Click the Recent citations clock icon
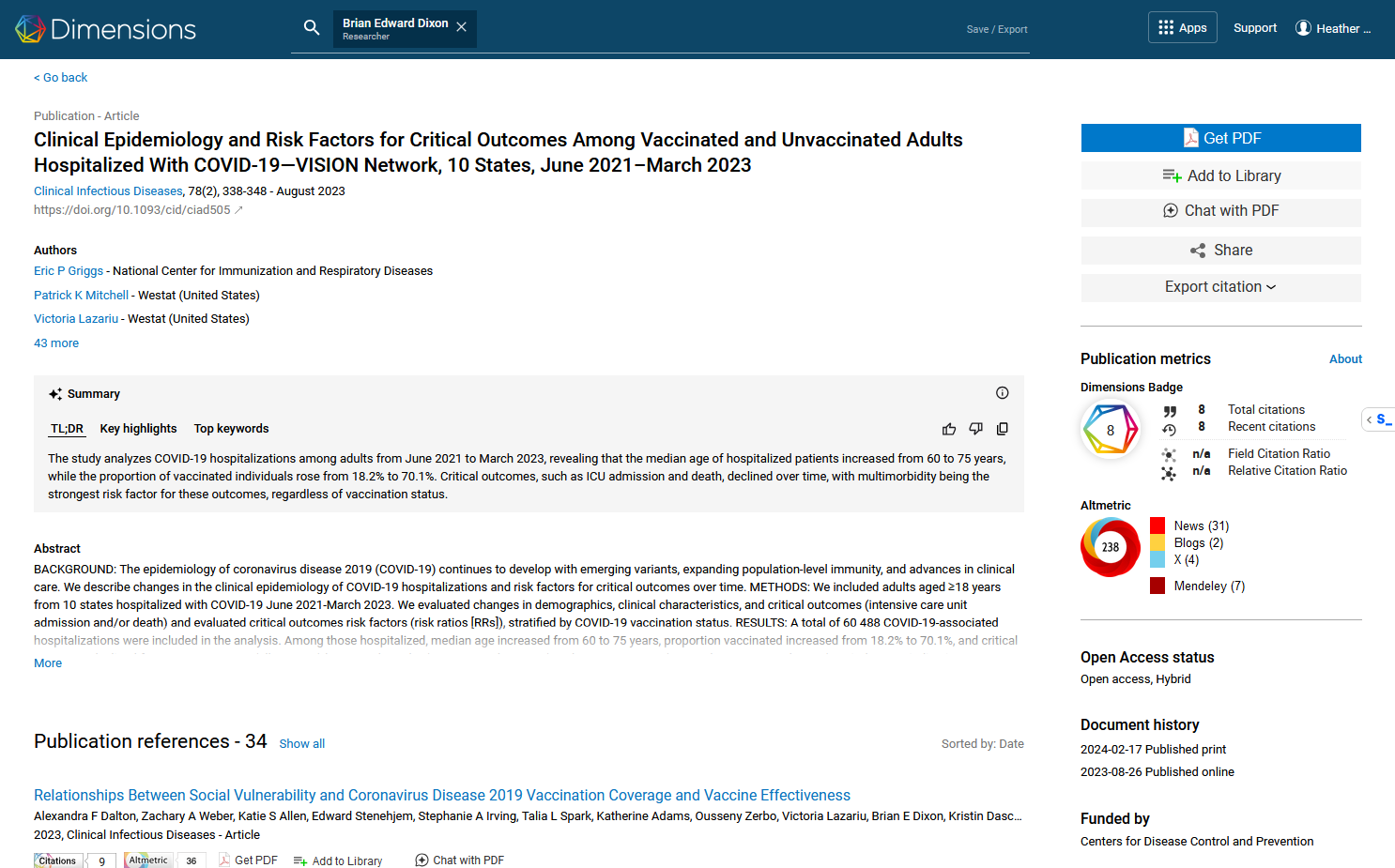Viewport: 1395px width, 868px height. pyautogui.click(x=1170, y=429)
